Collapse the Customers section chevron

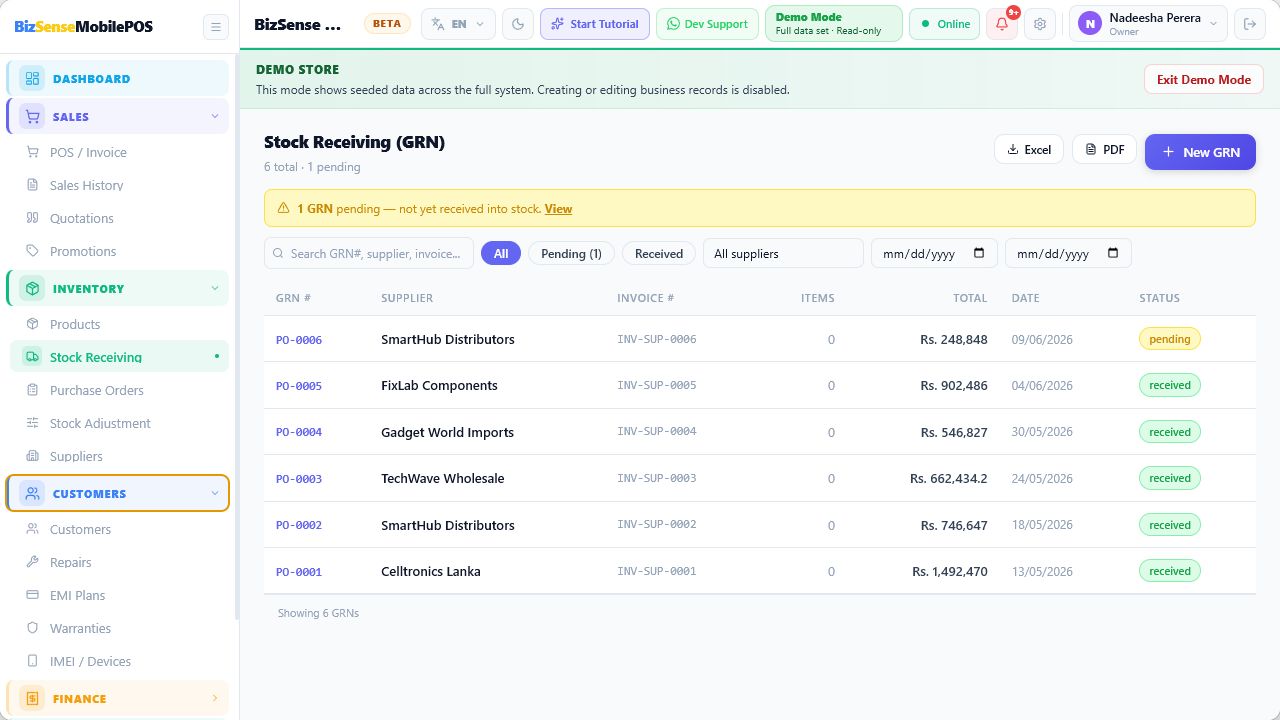coord(214,494)
